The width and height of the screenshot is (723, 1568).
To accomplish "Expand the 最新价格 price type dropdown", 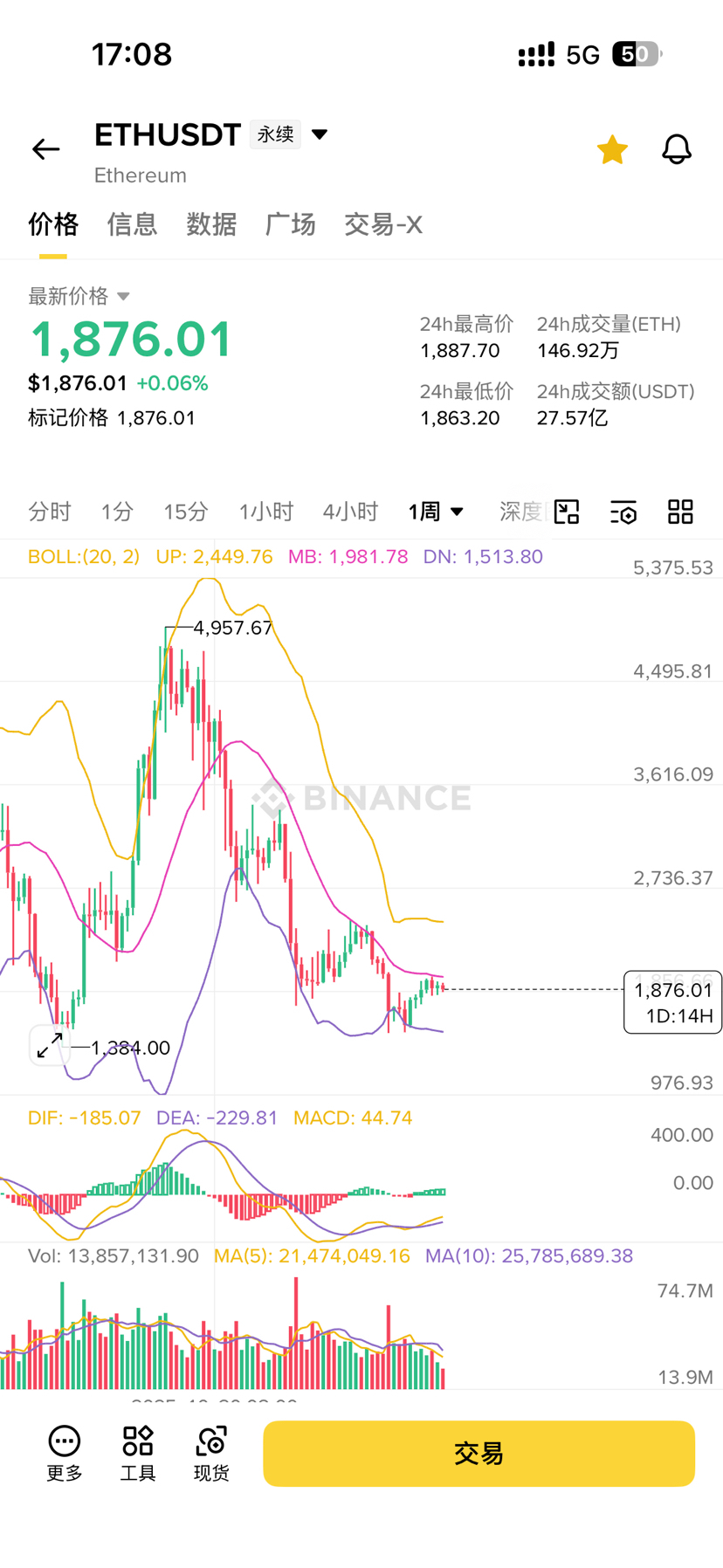I will pos(79,296).
